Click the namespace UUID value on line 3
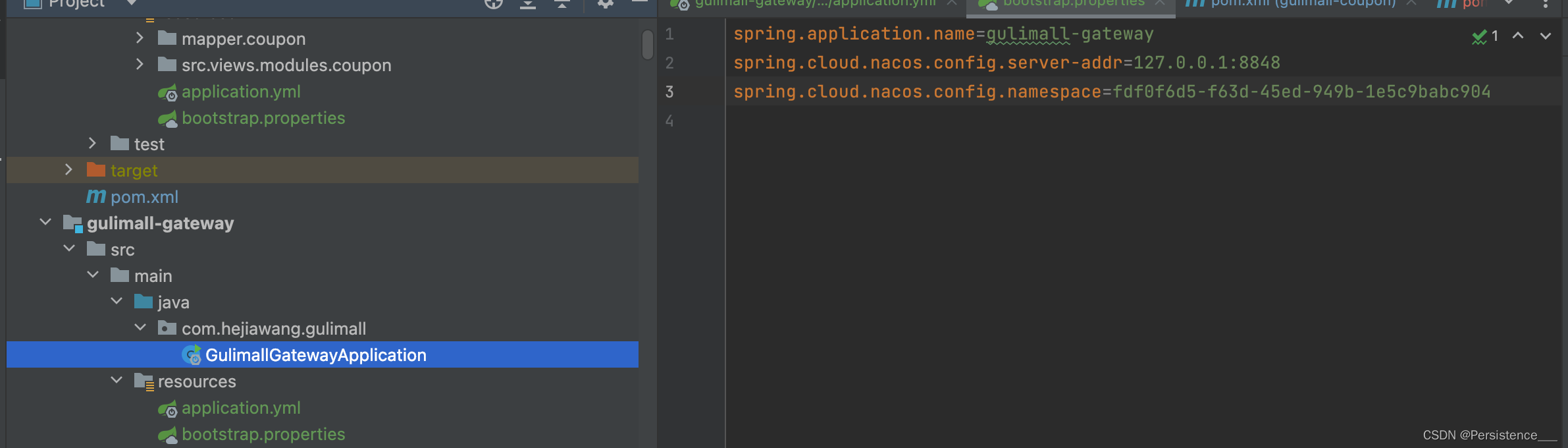The width and height of the screenshot is (1568, 448). click(1301, 92)
